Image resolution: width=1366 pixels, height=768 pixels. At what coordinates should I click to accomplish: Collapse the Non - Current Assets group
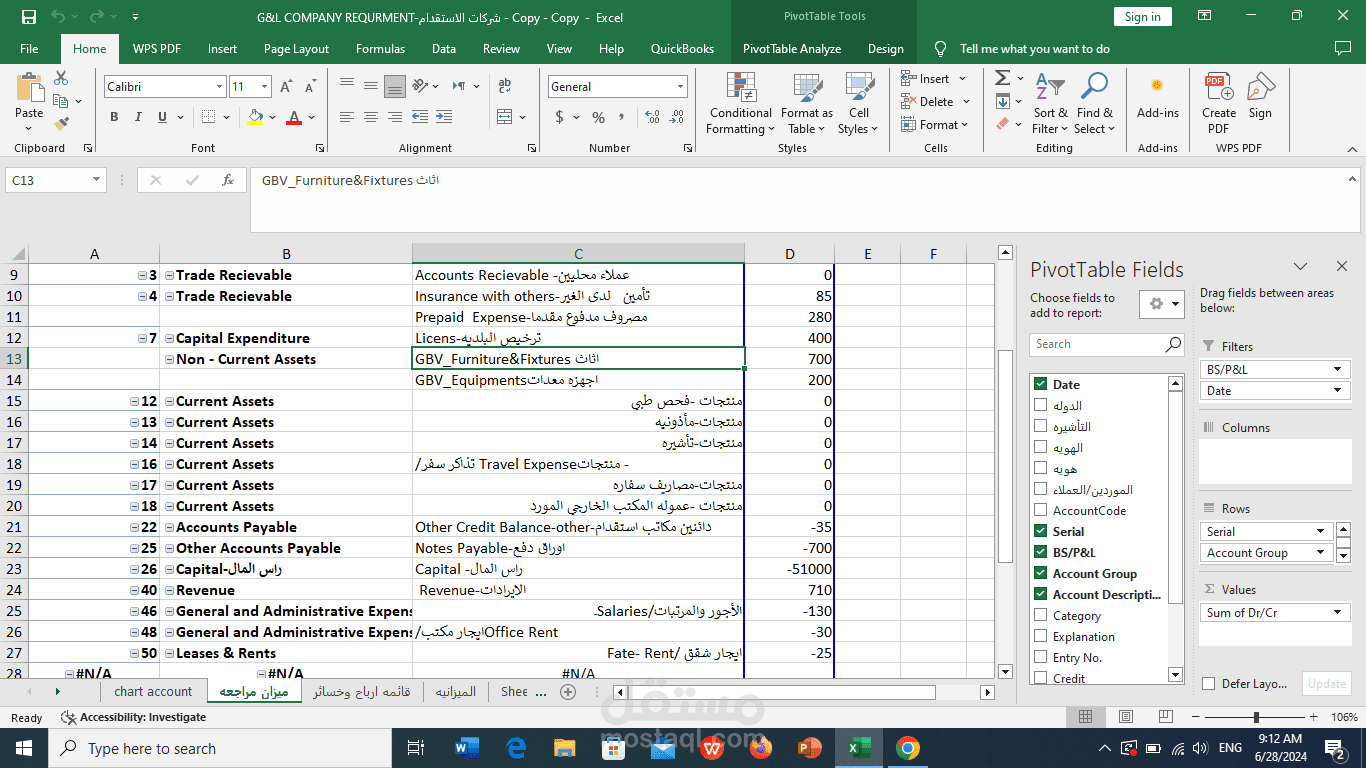pos(169,359)
